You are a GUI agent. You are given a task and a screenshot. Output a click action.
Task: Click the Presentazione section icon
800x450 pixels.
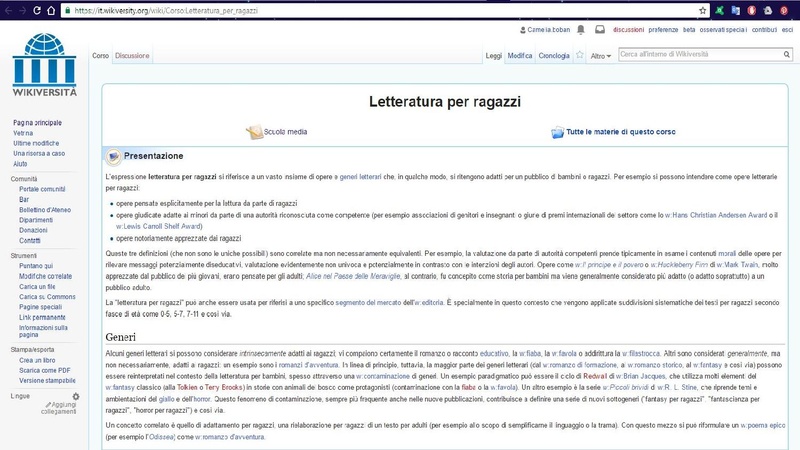click(113, 156)
